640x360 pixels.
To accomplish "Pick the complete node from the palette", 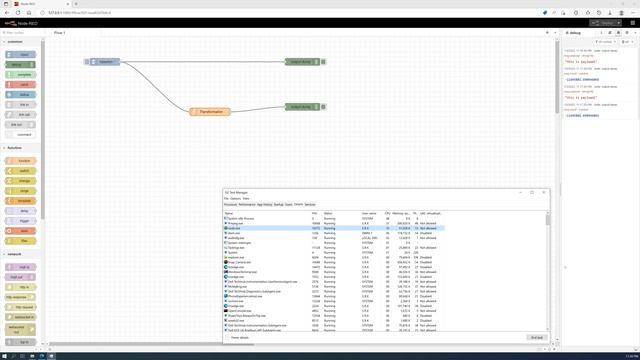I will [x=20, y=75].
